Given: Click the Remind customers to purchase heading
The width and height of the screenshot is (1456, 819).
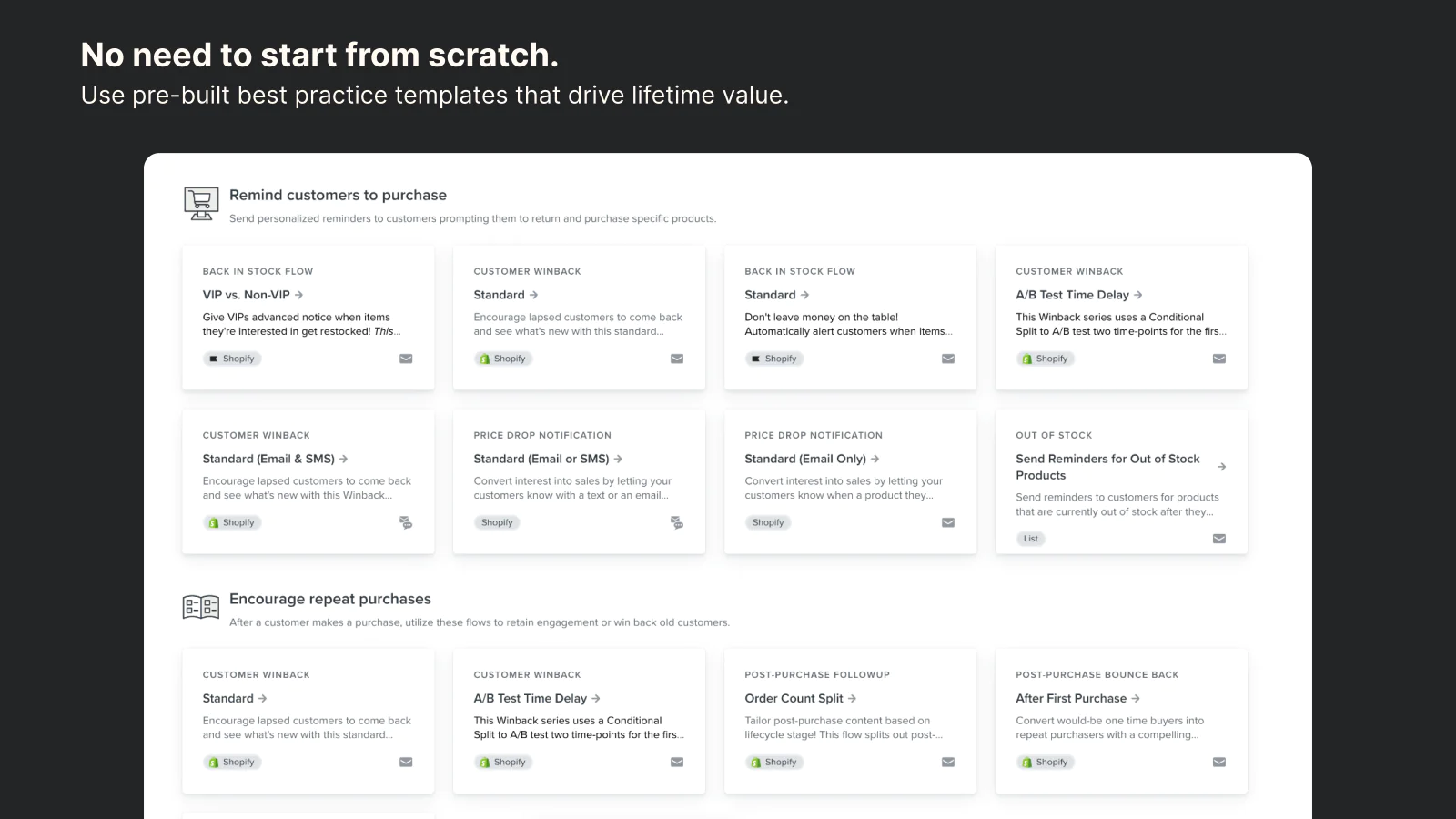Looking at the screenshot, I should (338, 195).
